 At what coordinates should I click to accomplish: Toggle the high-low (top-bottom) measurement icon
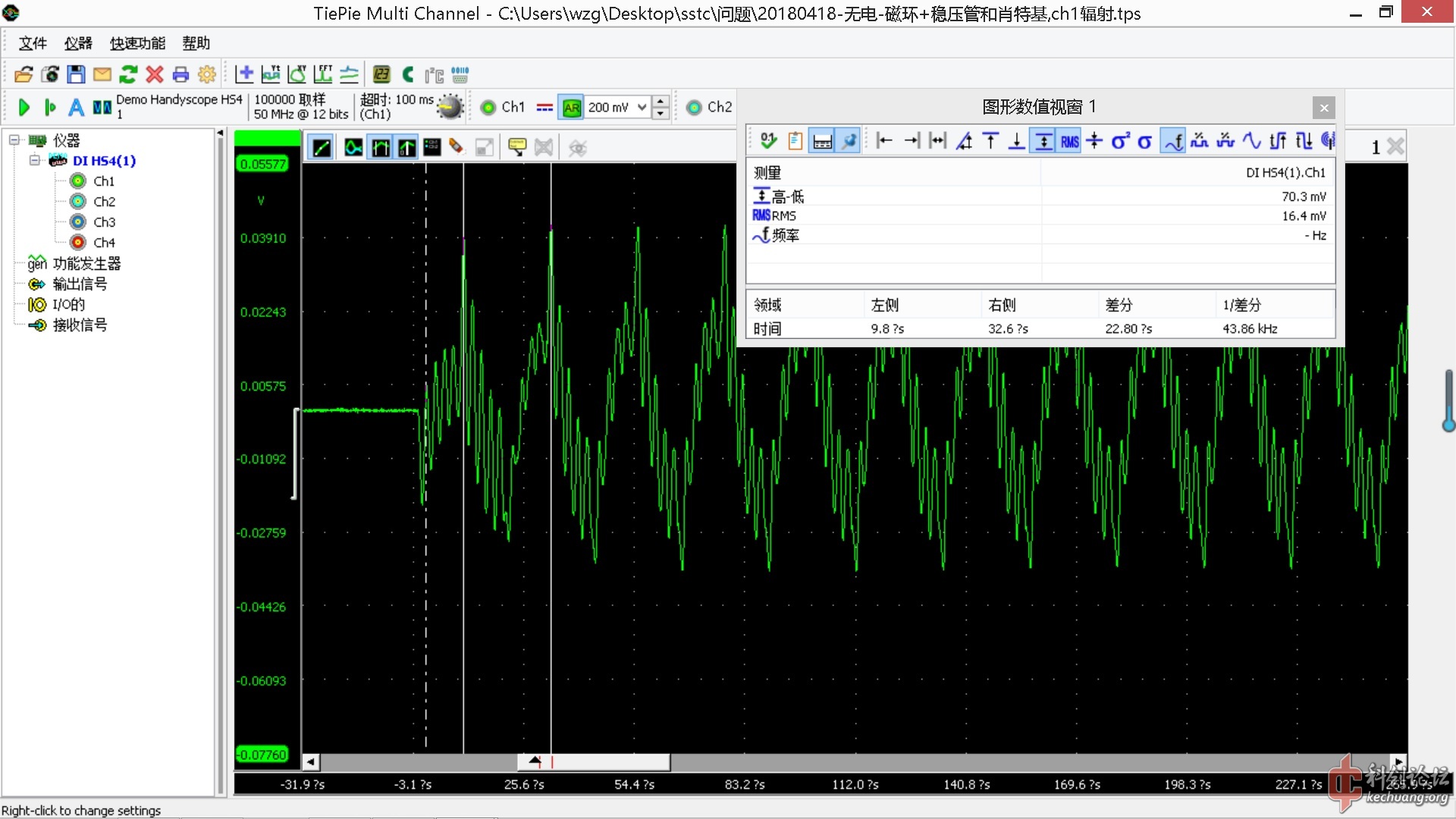pos(1044,141)
